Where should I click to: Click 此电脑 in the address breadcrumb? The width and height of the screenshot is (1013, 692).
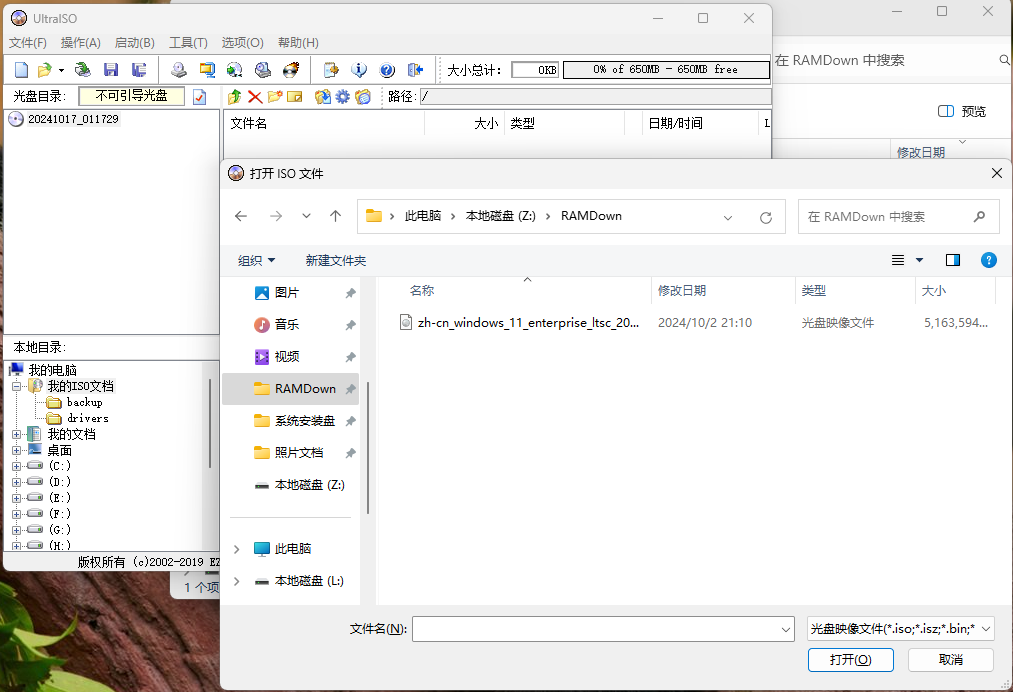(423, 216)
